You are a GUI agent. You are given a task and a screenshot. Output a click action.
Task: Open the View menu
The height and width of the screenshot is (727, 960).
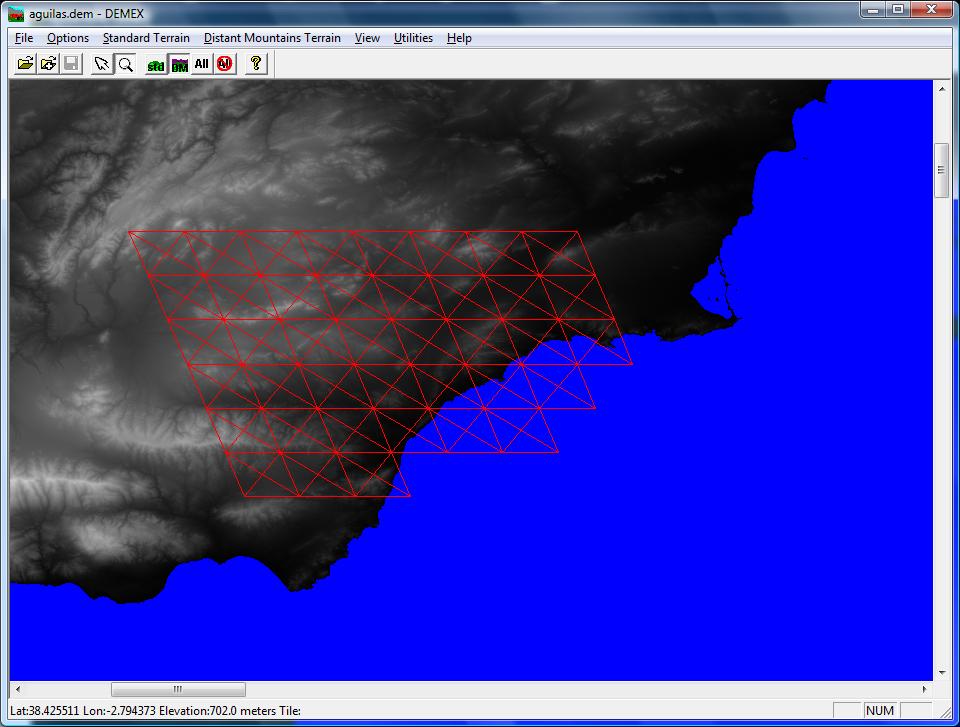(367, 38)
